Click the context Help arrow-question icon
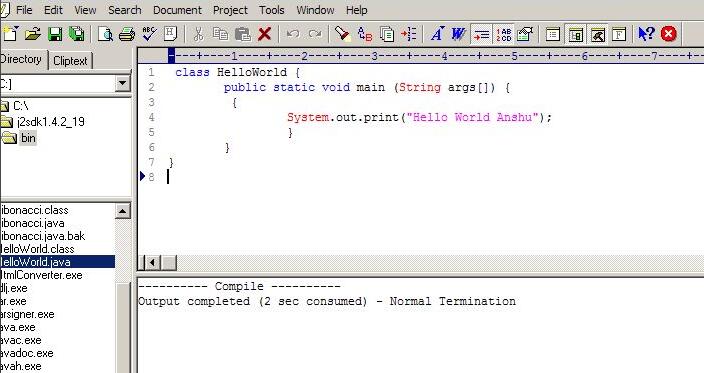The width and height of the screenshot is (704, 373). (x=647, y=34)
